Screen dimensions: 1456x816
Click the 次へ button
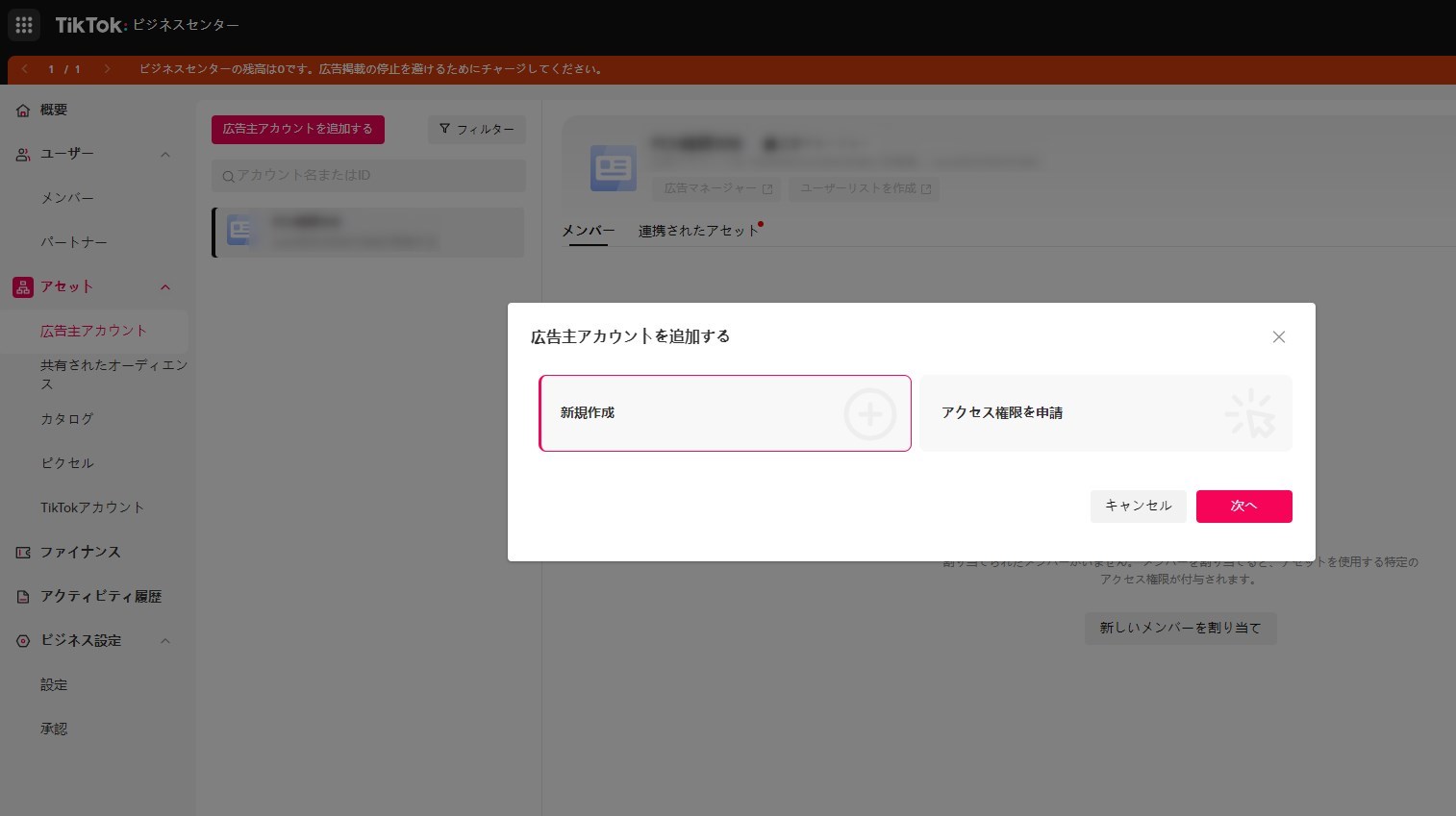1243,507
